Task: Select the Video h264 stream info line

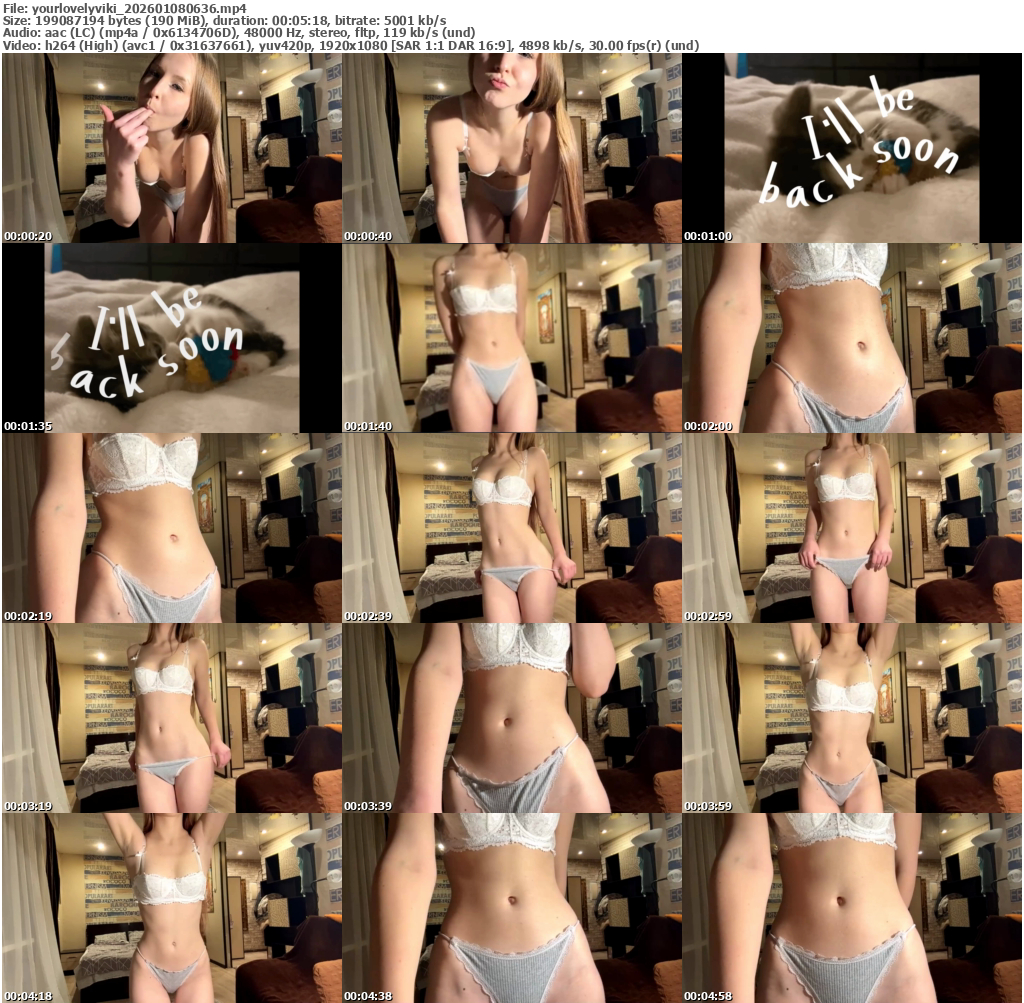Action: coord(351,45)
